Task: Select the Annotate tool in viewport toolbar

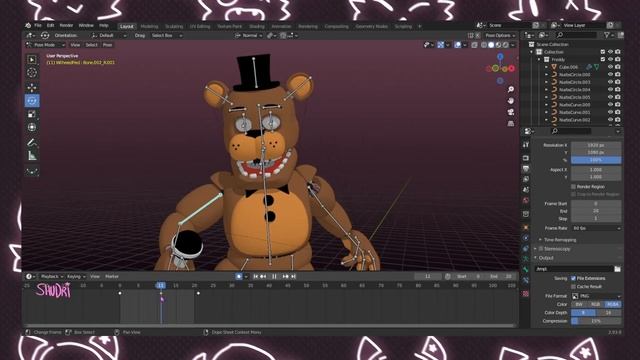Action: (x=32, y=142)
